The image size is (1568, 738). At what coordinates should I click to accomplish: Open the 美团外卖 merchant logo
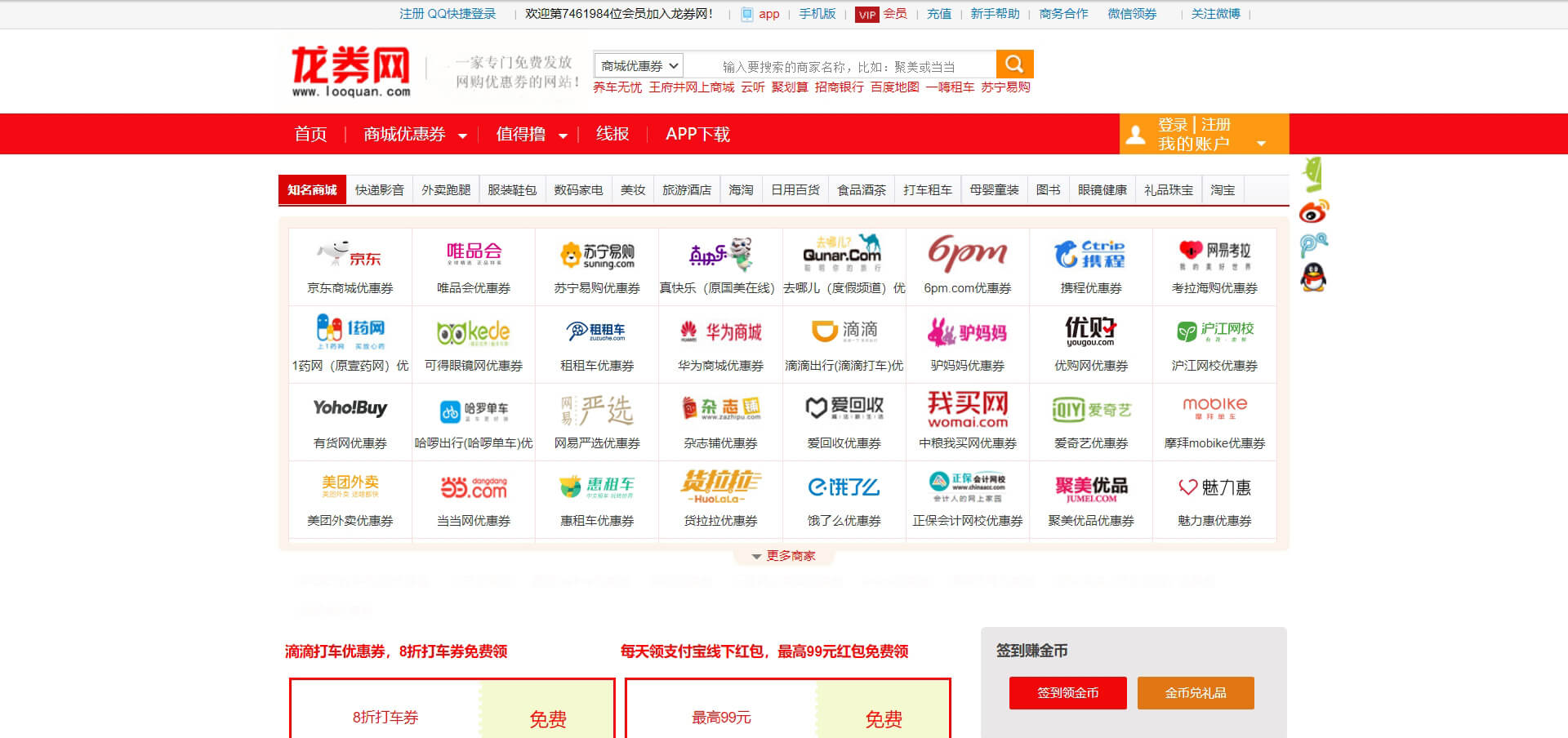coord(350,486)
